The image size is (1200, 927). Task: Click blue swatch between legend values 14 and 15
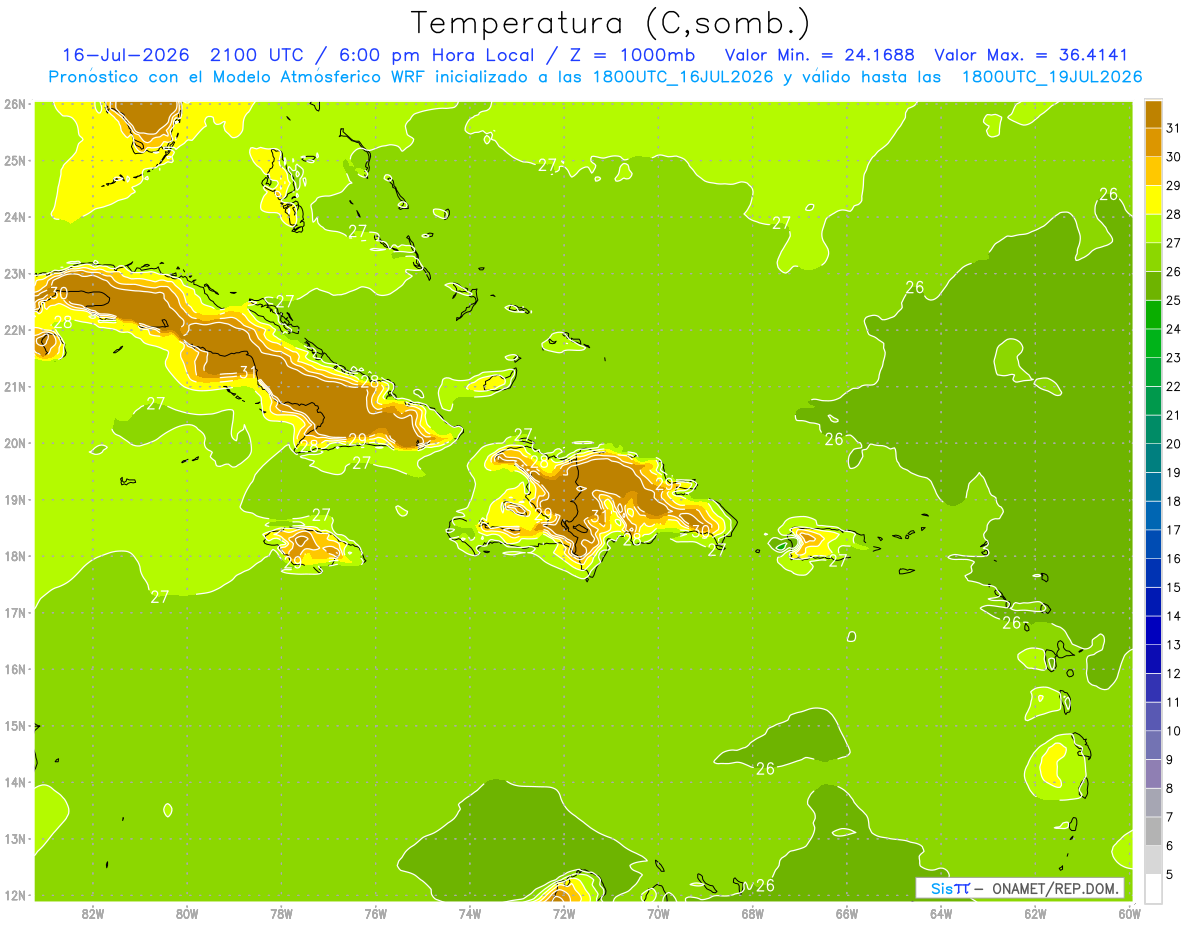(1153, 602)
